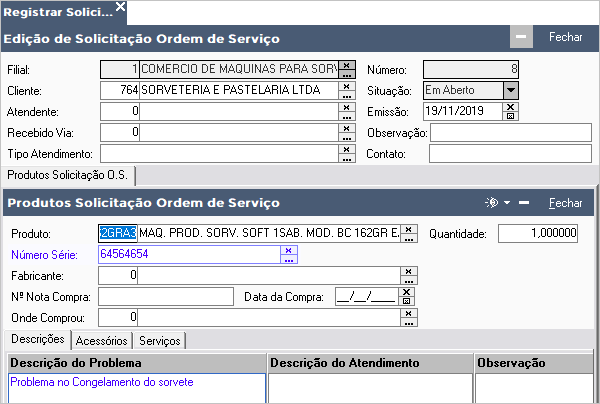This screenshot has height=404, width=600.
Task: Clear the Número Série field with its X
Action: [x=289, y=250]
